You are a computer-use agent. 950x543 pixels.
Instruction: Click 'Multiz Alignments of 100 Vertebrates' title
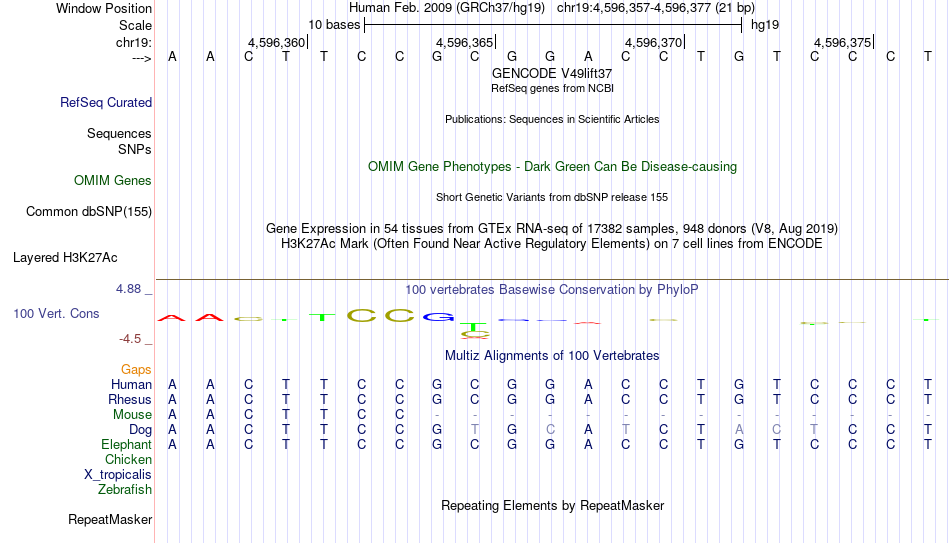point(552,356)
